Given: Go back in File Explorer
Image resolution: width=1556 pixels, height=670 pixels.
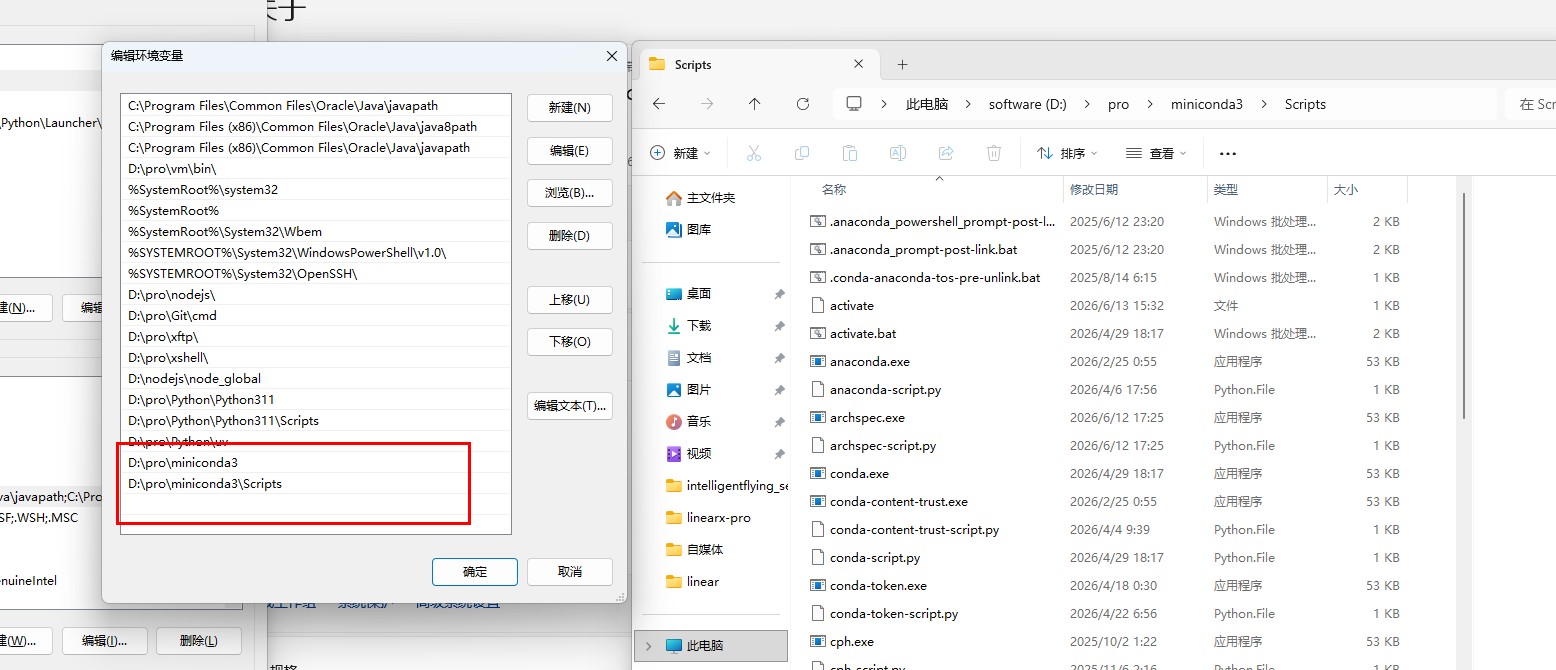Looking at the screenshot, I should (x=658, y=104).
